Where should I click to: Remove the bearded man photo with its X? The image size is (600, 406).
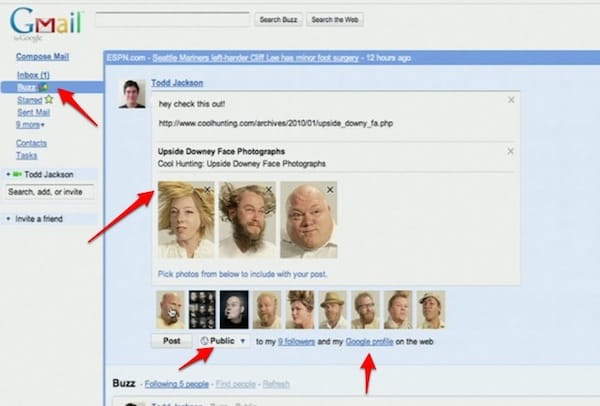point(268,189)
